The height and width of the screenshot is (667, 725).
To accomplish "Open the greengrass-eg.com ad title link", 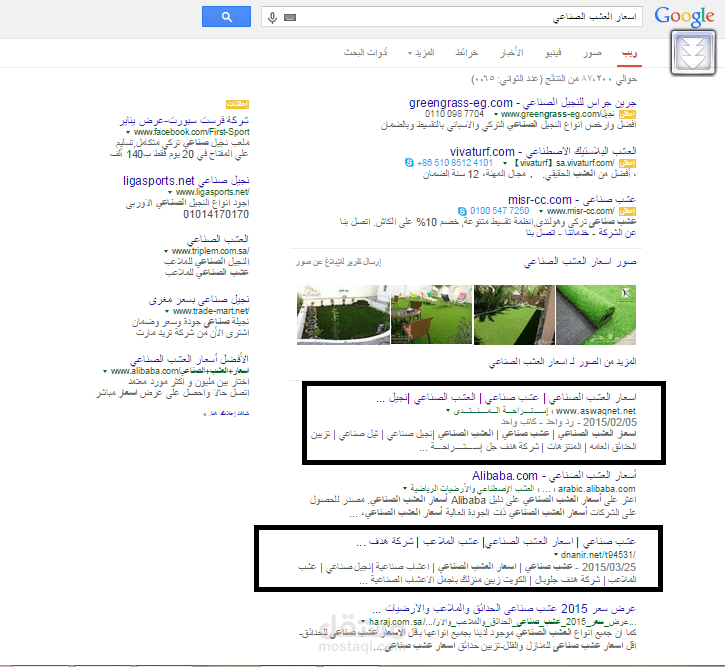I will click(522, 102).
